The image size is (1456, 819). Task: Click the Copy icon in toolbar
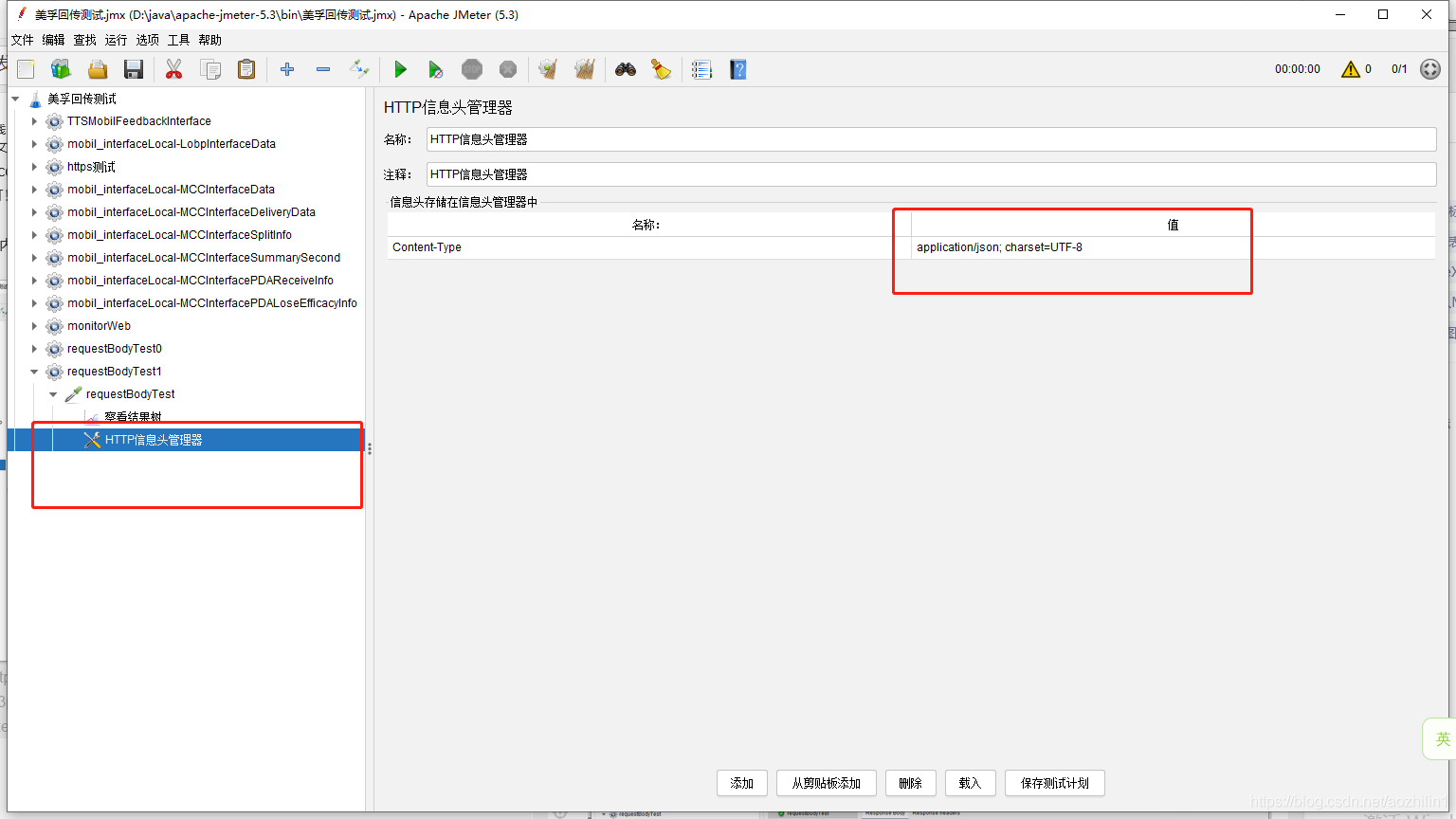click(x=210, y=69)
